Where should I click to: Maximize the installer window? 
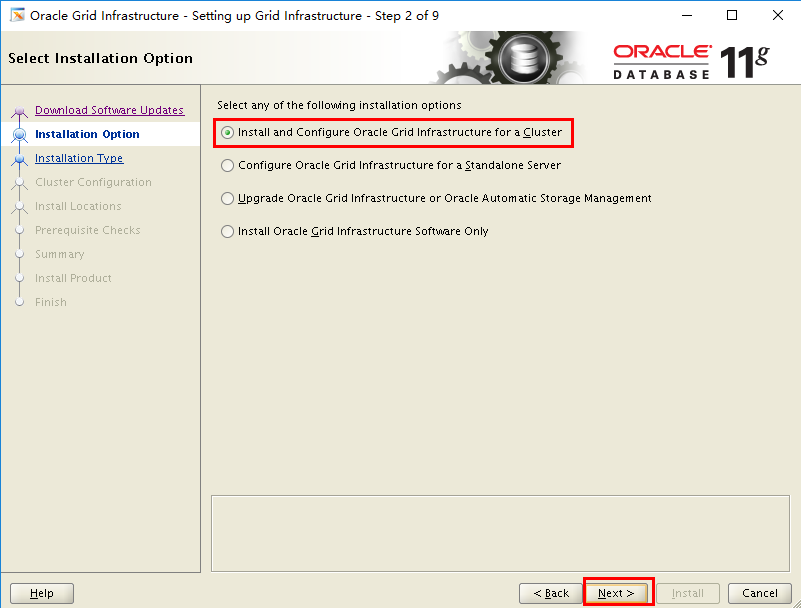click(732, 15)
